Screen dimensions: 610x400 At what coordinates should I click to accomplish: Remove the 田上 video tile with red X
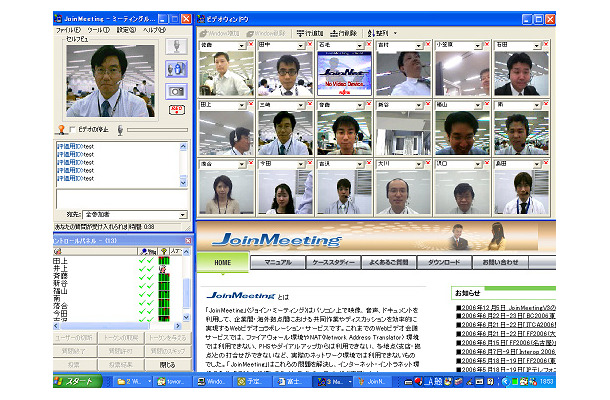[x=251, y=104]
